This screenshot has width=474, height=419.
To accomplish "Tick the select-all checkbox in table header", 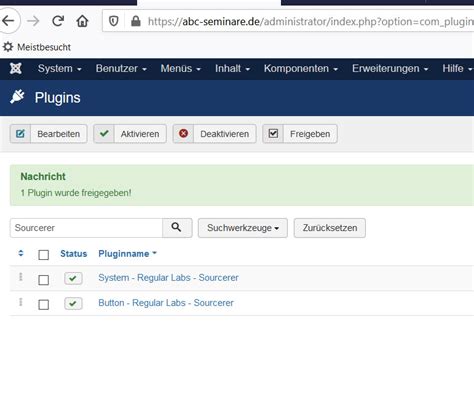I will 44,255.
